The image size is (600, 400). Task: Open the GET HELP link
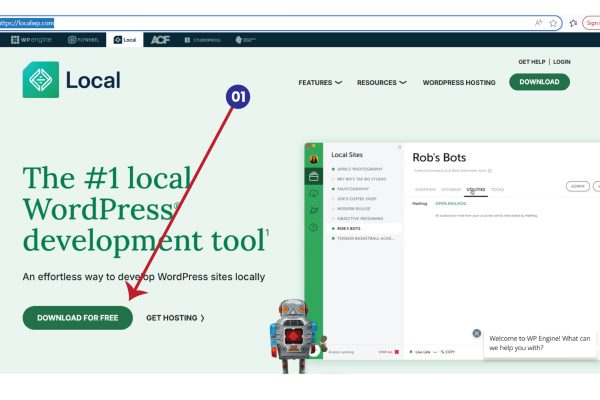tap(532, 62)
